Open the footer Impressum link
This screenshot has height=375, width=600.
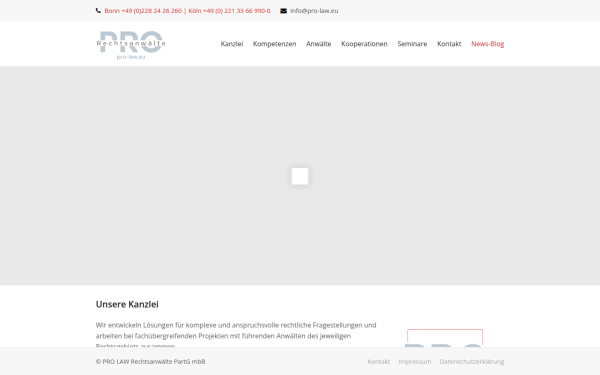(x=414, y=362)
